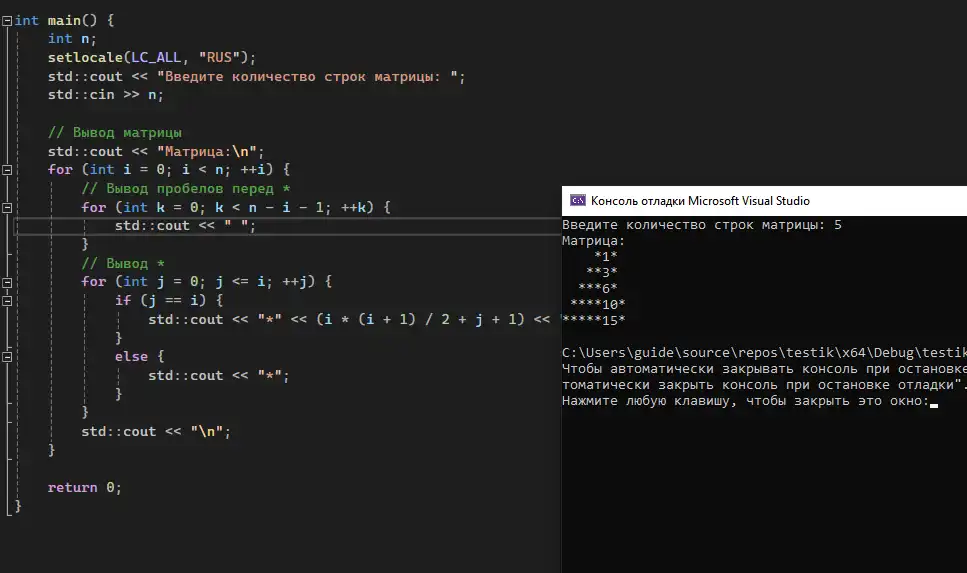The image size is (967, 573).
Task: Collapse the main() function fold toggle
Action: tap(7, 21)
